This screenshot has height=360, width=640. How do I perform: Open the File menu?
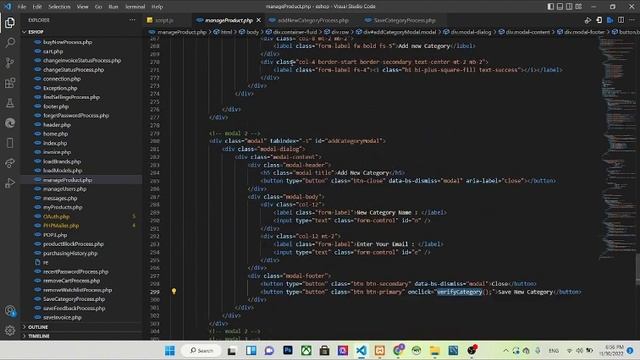coord(22,7)
